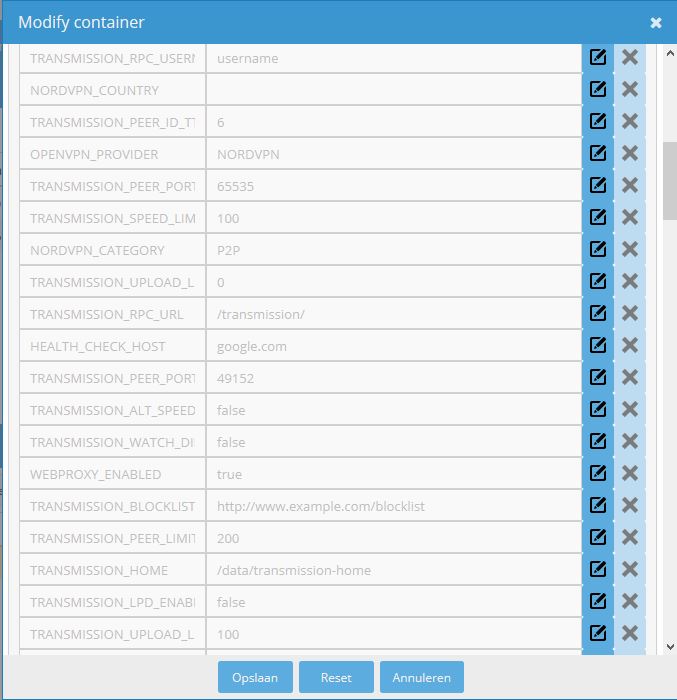Screen dimensions: 677x700
Task: Delete the TRANSMISSION_RPC_USERNAME variable row
Action: pos(630,58)
